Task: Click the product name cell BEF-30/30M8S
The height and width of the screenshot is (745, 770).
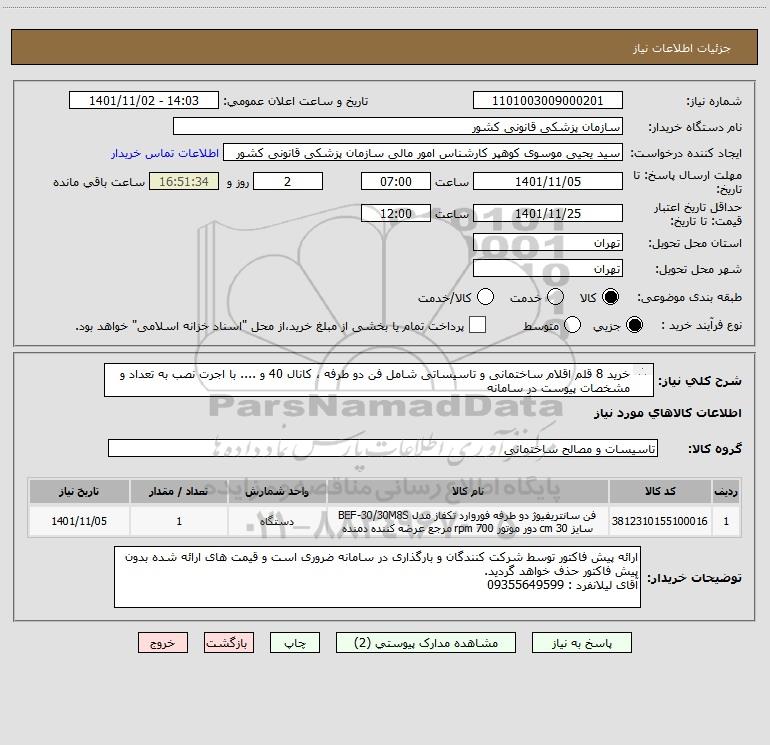Action: [x=468, y=521]
